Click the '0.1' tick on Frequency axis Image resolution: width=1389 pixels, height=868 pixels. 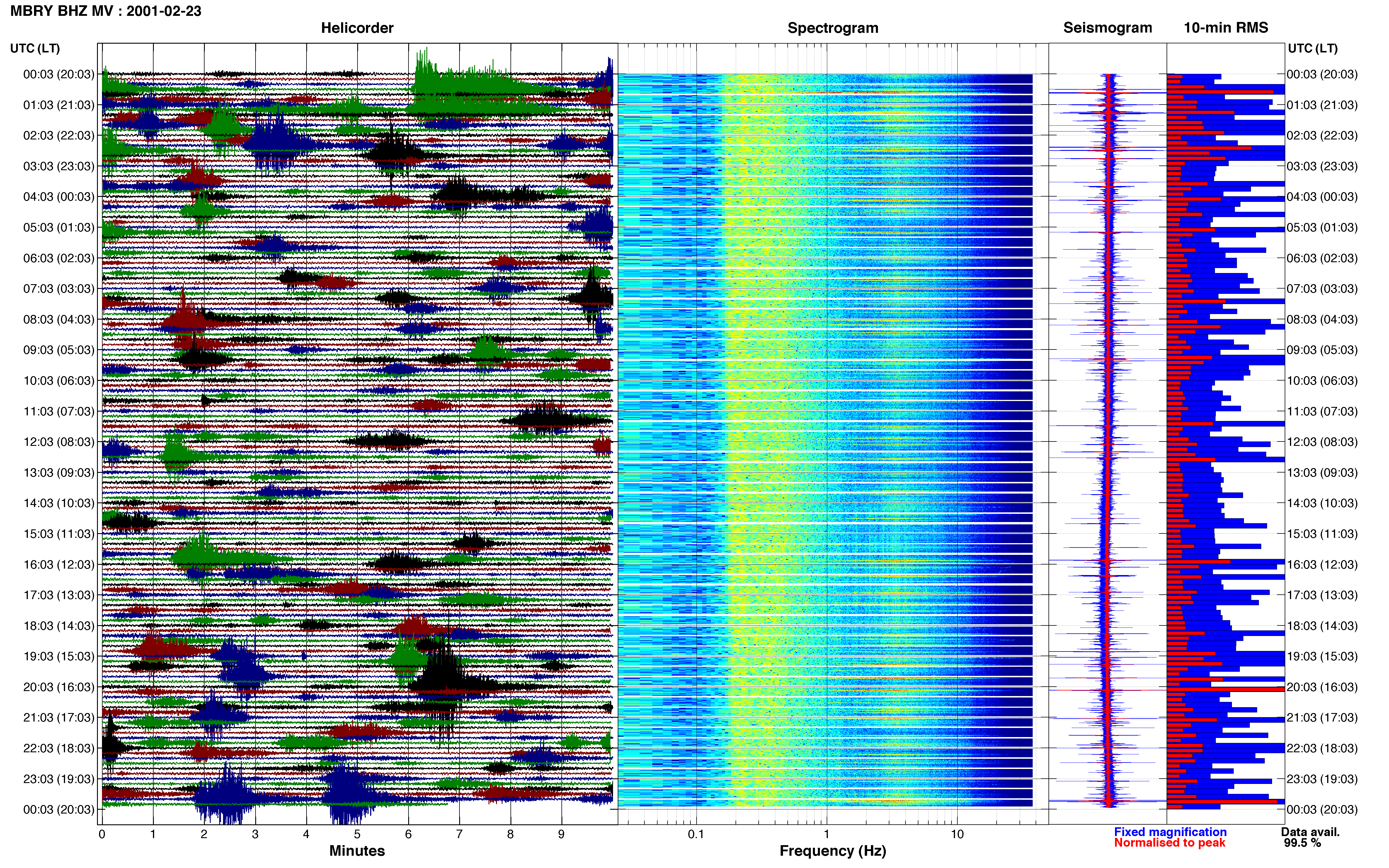696,835
